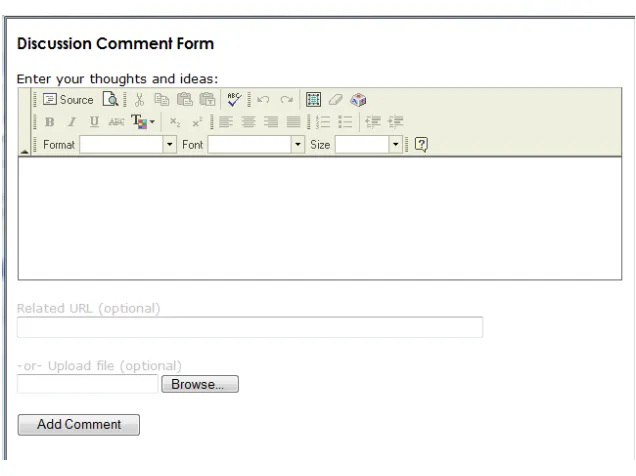Click the Select All icon
636x476 pixels.
(313, 99)
